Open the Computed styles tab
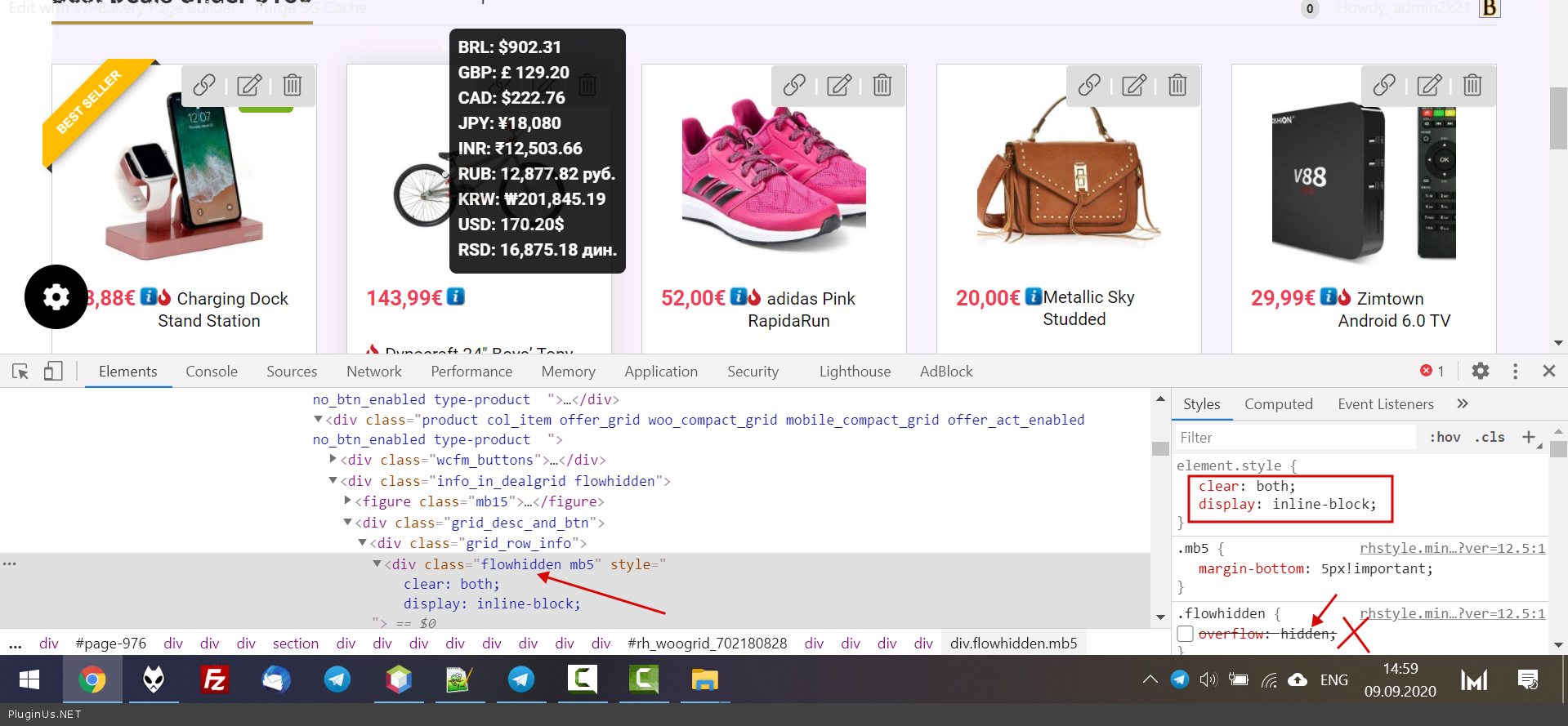 click(x=1278, y=404)
